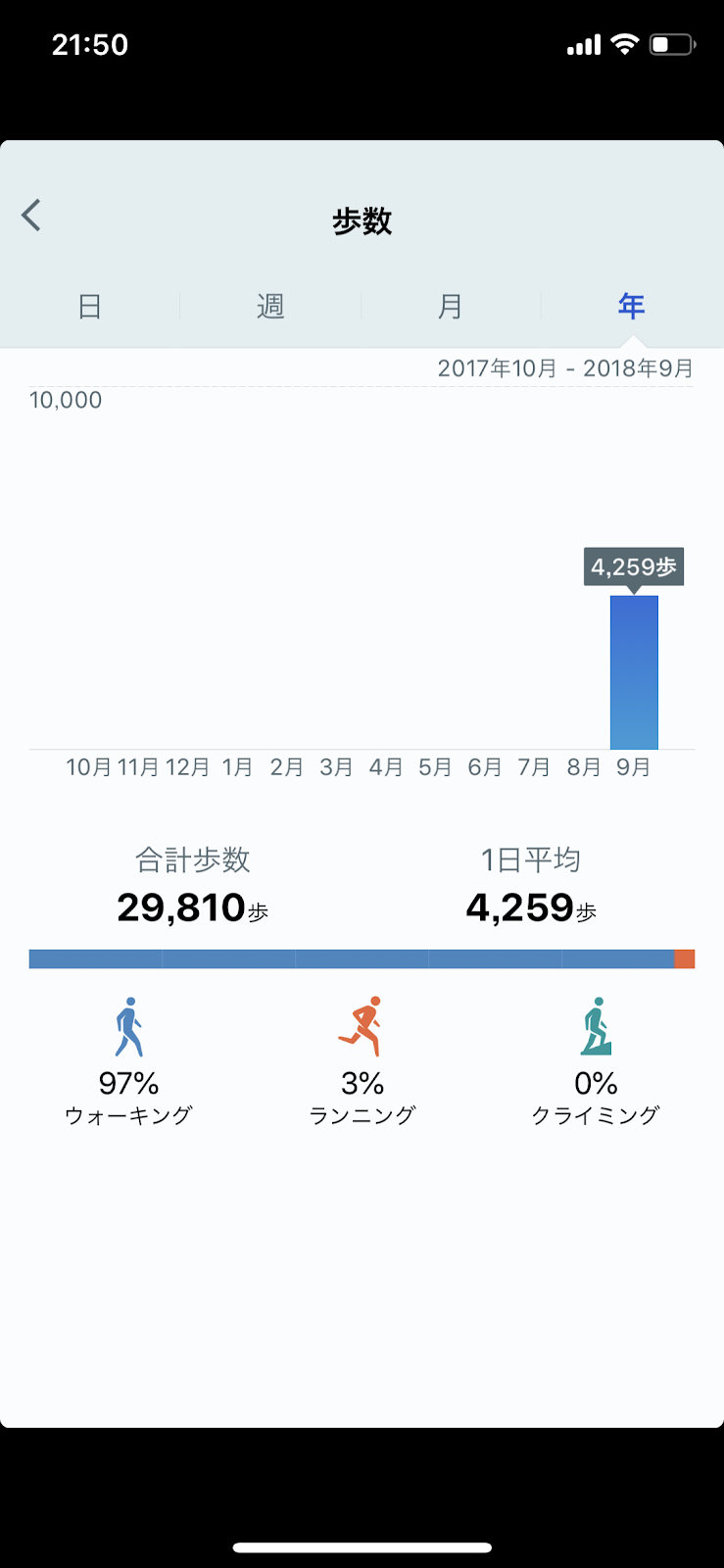Tap the 合計歩数 total value 29,810

pyautogui.click(x=182, y=907)
